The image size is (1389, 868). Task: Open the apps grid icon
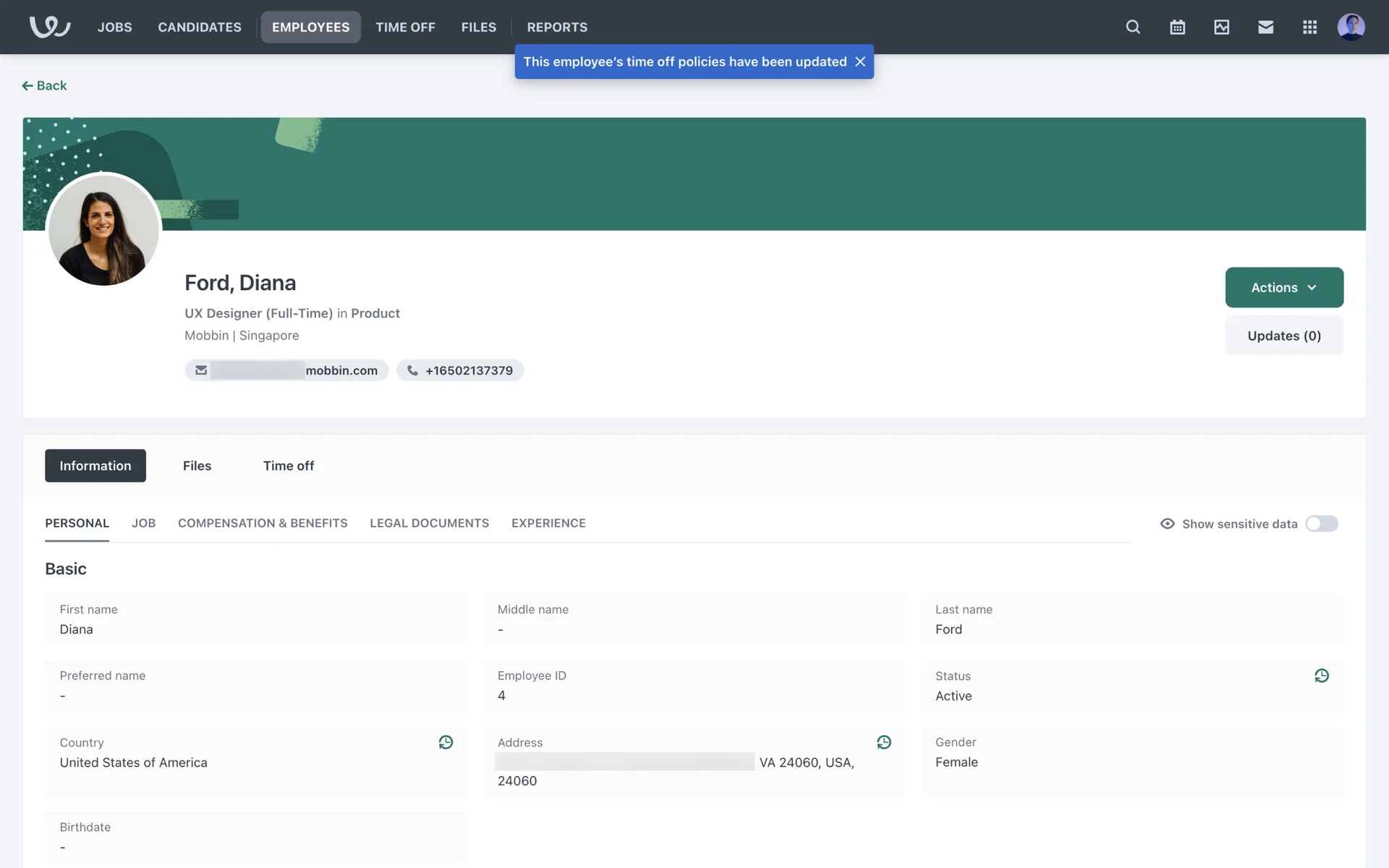(x=1309, y=27)
